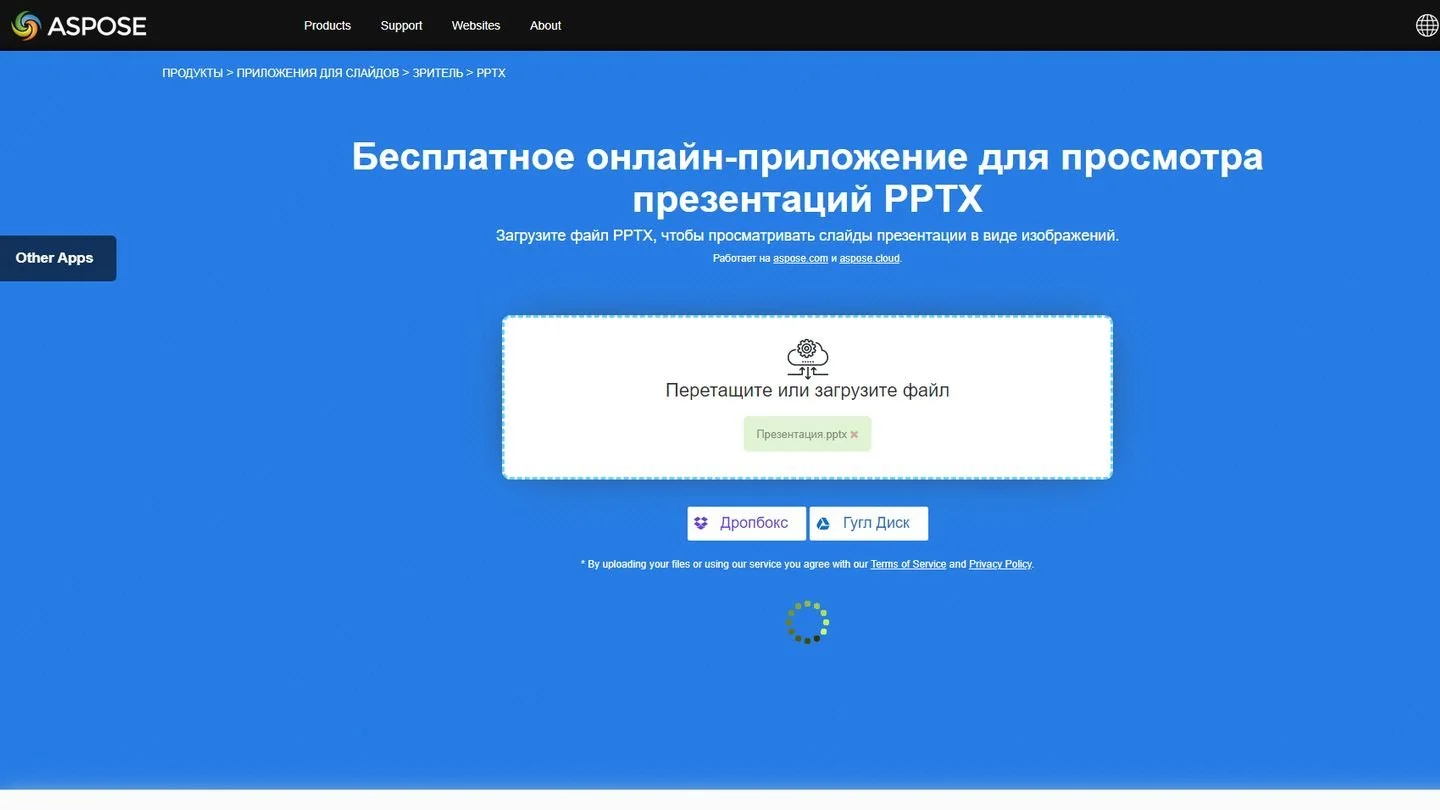Open the Products menu
This screenshot has height=810, width=1440.
[x=327, y=26]
